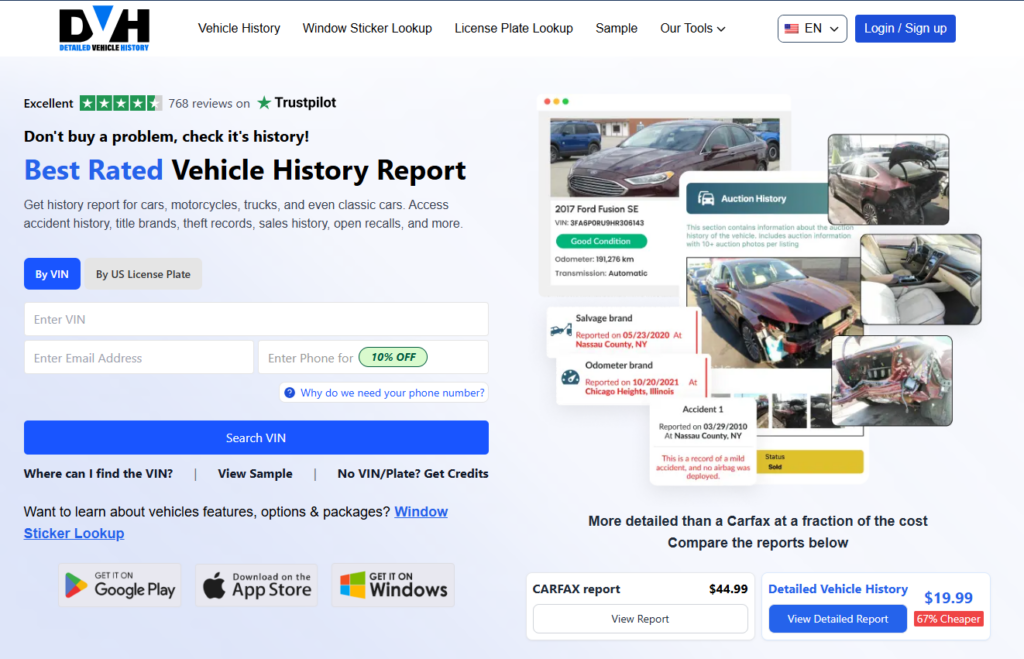The image size is (1024, 659).
Task: Open the Vehicle History menu item
Action: 239,29
